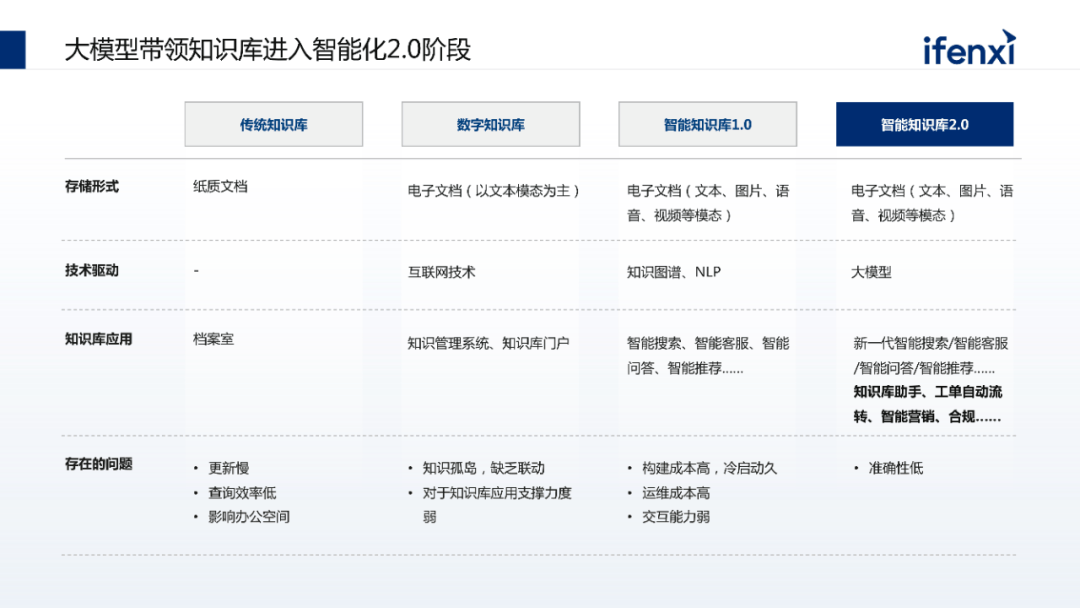This screenshot has height=608, width=1080.
Task: Click 知识管理系统、知识库门户 text
Action: click(488, 343)
